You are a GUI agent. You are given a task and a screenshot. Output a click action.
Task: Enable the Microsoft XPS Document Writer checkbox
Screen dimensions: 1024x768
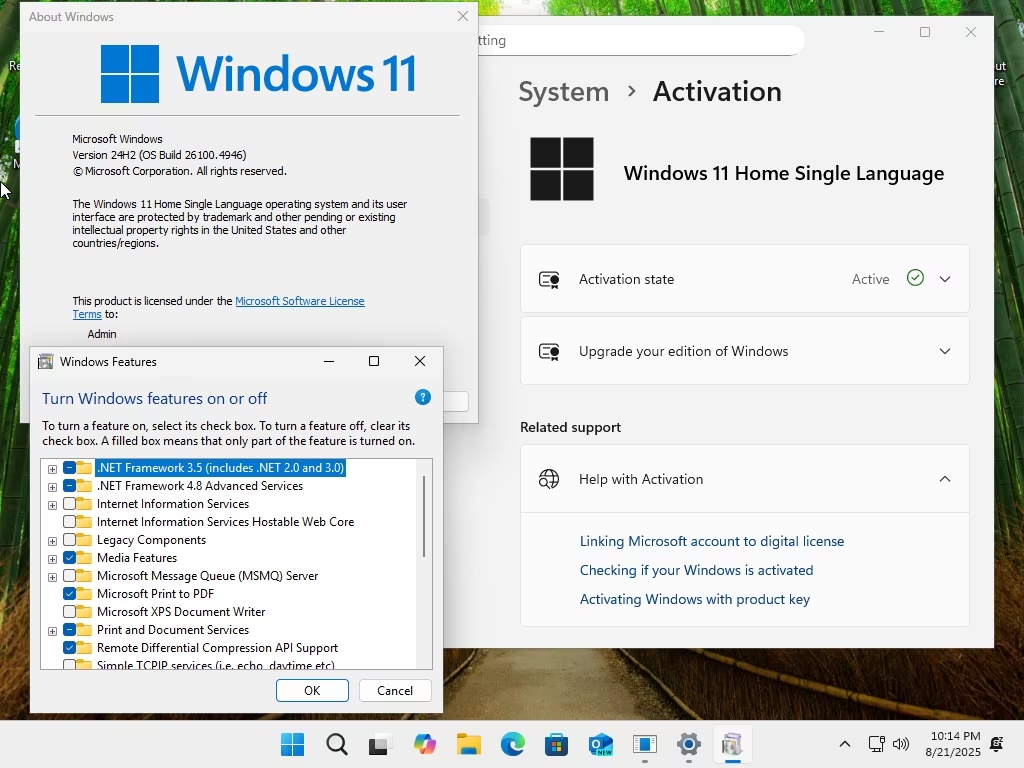[x=69, y=612]
